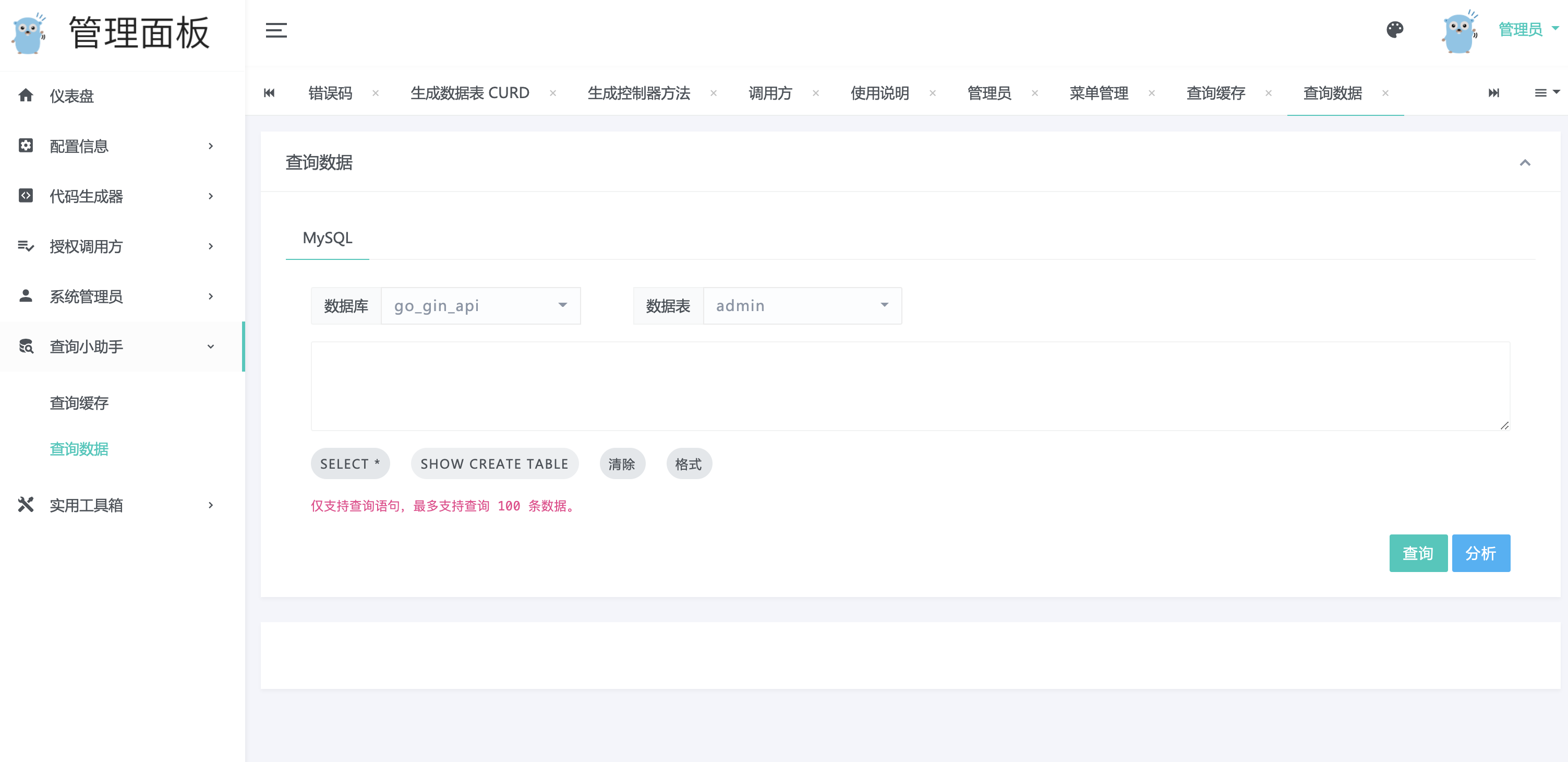
Task: Click the 管理面板 title text
Action: 139,33
